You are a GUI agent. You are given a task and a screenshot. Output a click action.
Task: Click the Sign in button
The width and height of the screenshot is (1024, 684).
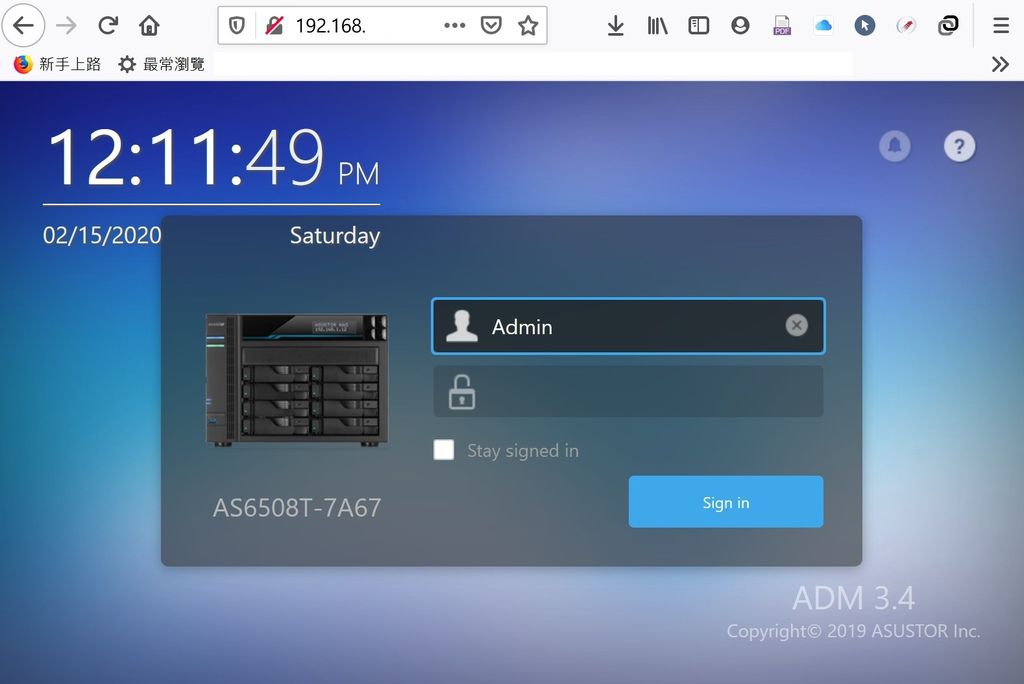tap(726, 502)
